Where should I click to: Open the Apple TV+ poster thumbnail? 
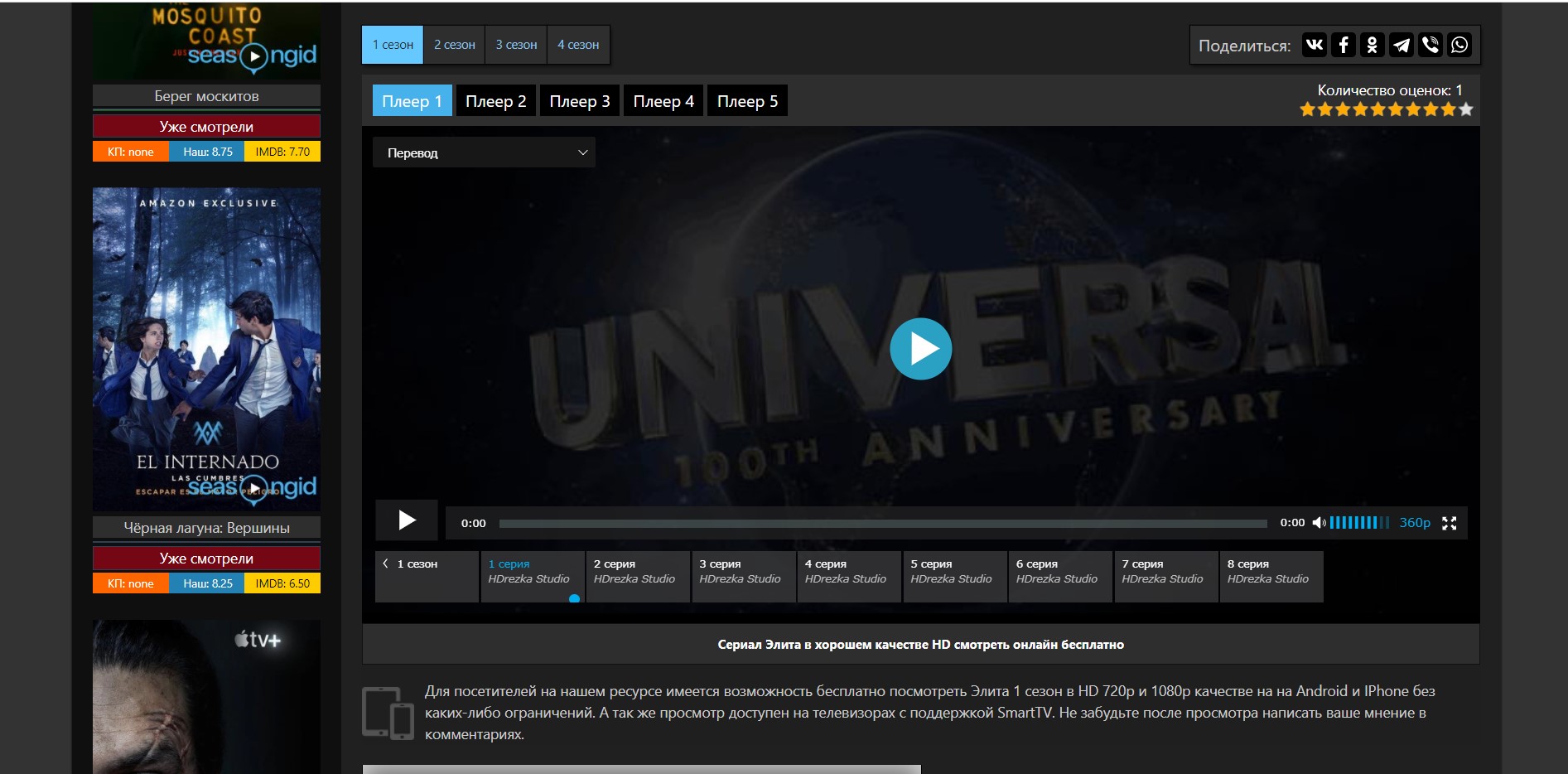206,697
